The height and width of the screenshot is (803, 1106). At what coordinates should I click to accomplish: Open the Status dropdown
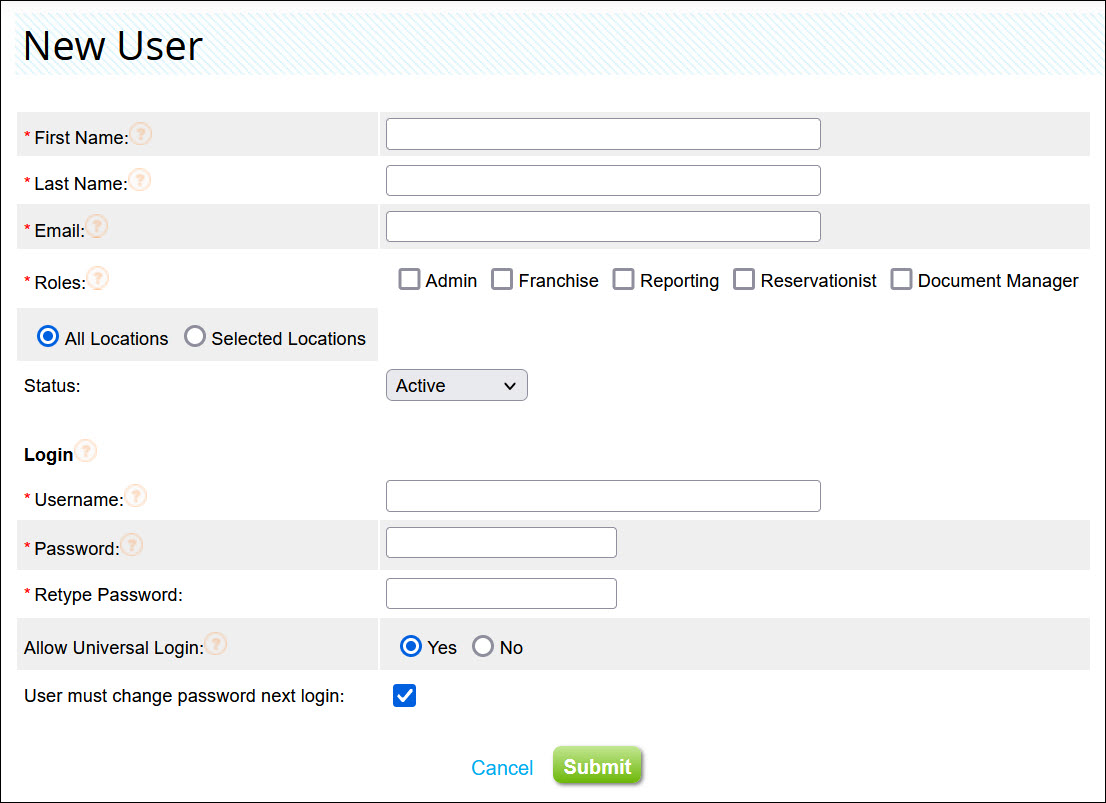click(456, 385)
